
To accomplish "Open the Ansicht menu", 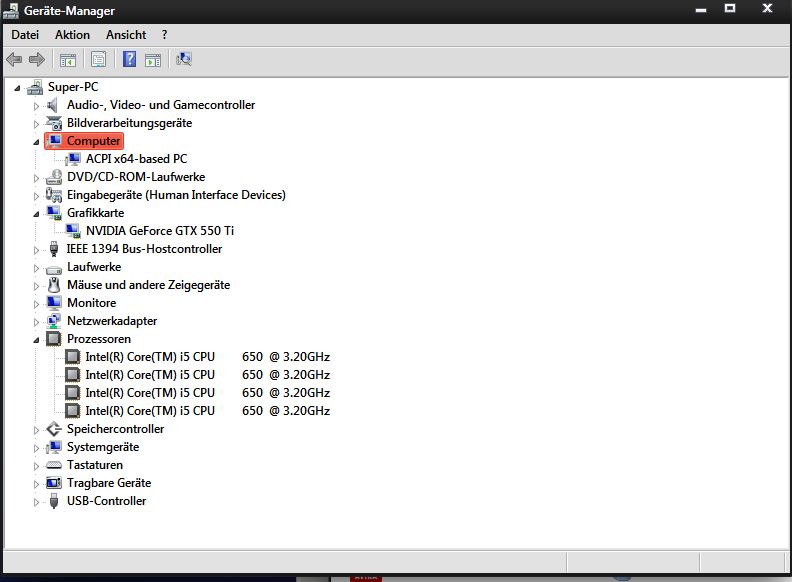I will [126, 35].
